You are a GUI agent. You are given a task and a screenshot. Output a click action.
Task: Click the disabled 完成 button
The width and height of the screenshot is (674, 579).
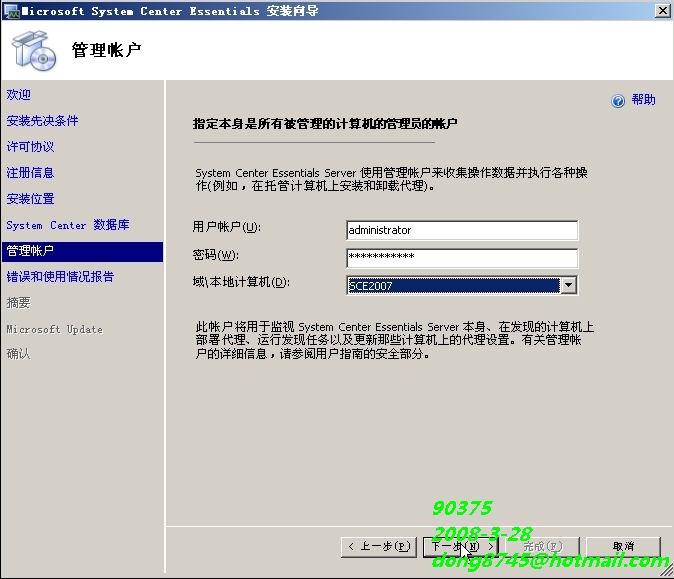pyautogui.click(x=542, y=547)
